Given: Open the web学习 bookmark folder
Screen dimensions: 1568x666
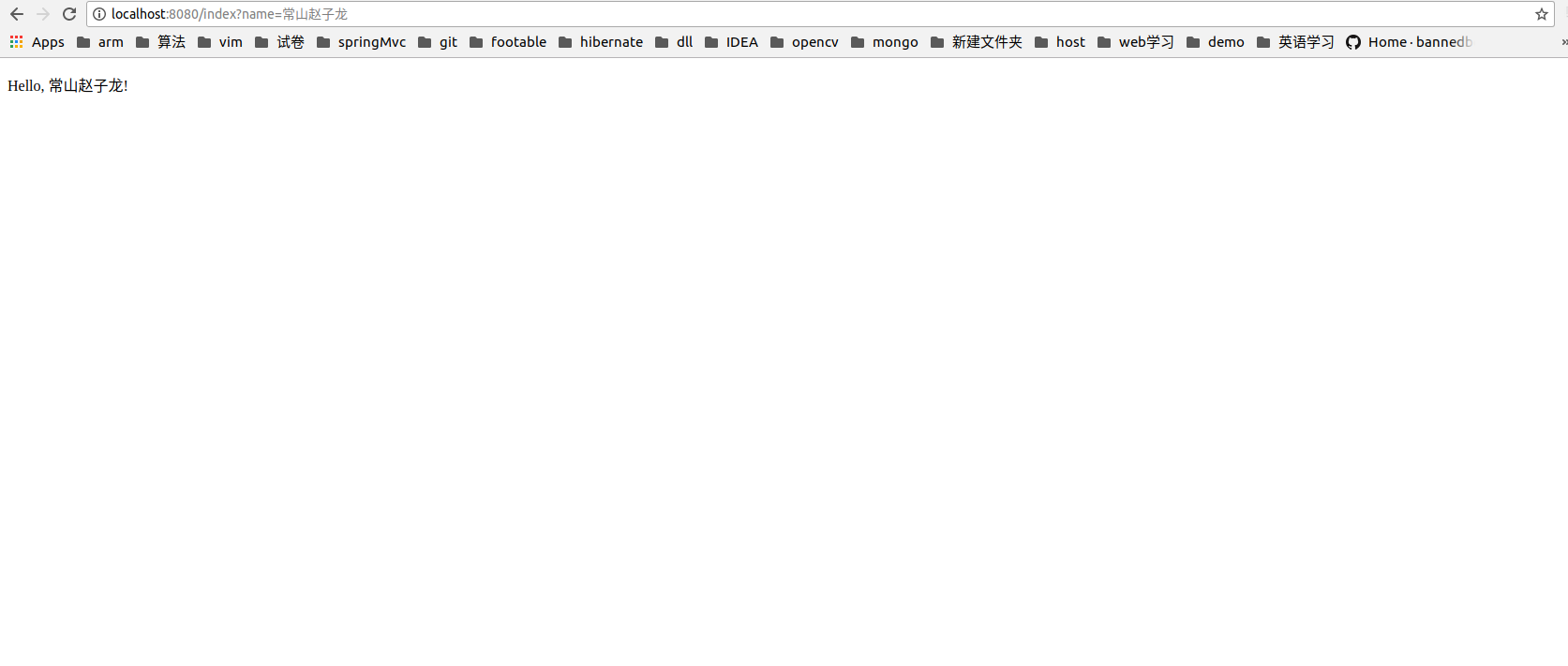Looking at the screenshot, I should coord(1136,42).
